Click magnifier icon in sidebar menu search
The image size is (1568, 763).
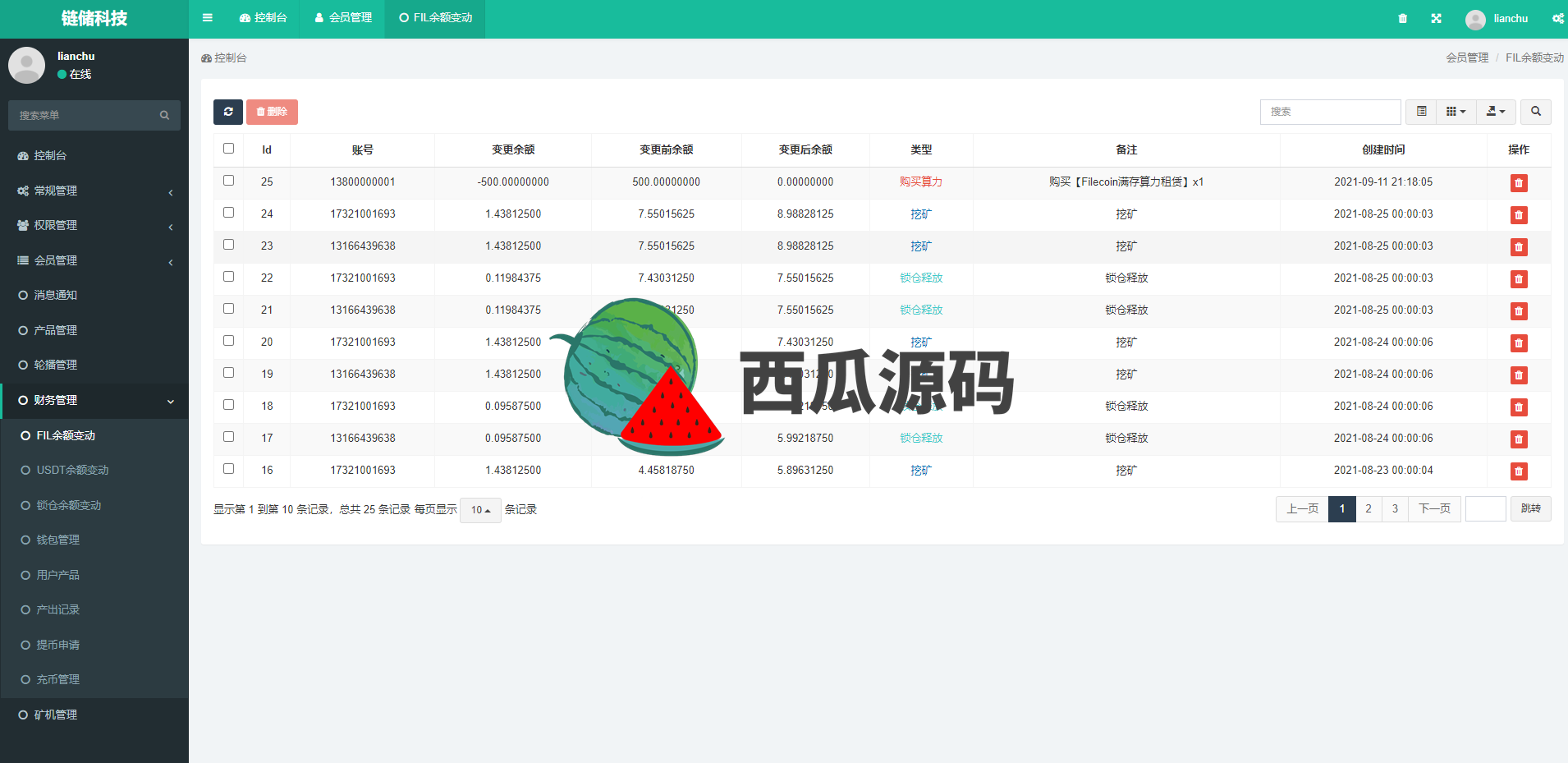[164, 116]
